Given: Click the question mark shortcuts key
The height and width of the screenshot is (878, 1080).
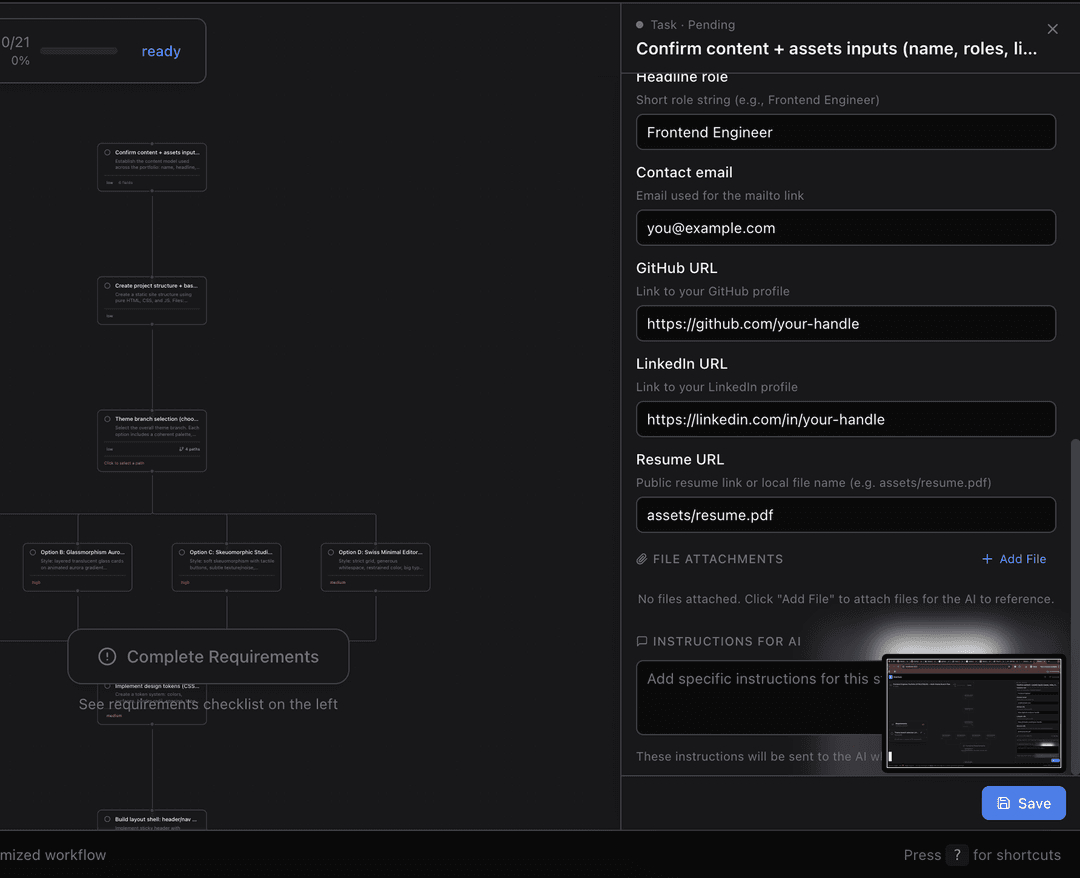Looking at the screenshot, I should [957, 855].
